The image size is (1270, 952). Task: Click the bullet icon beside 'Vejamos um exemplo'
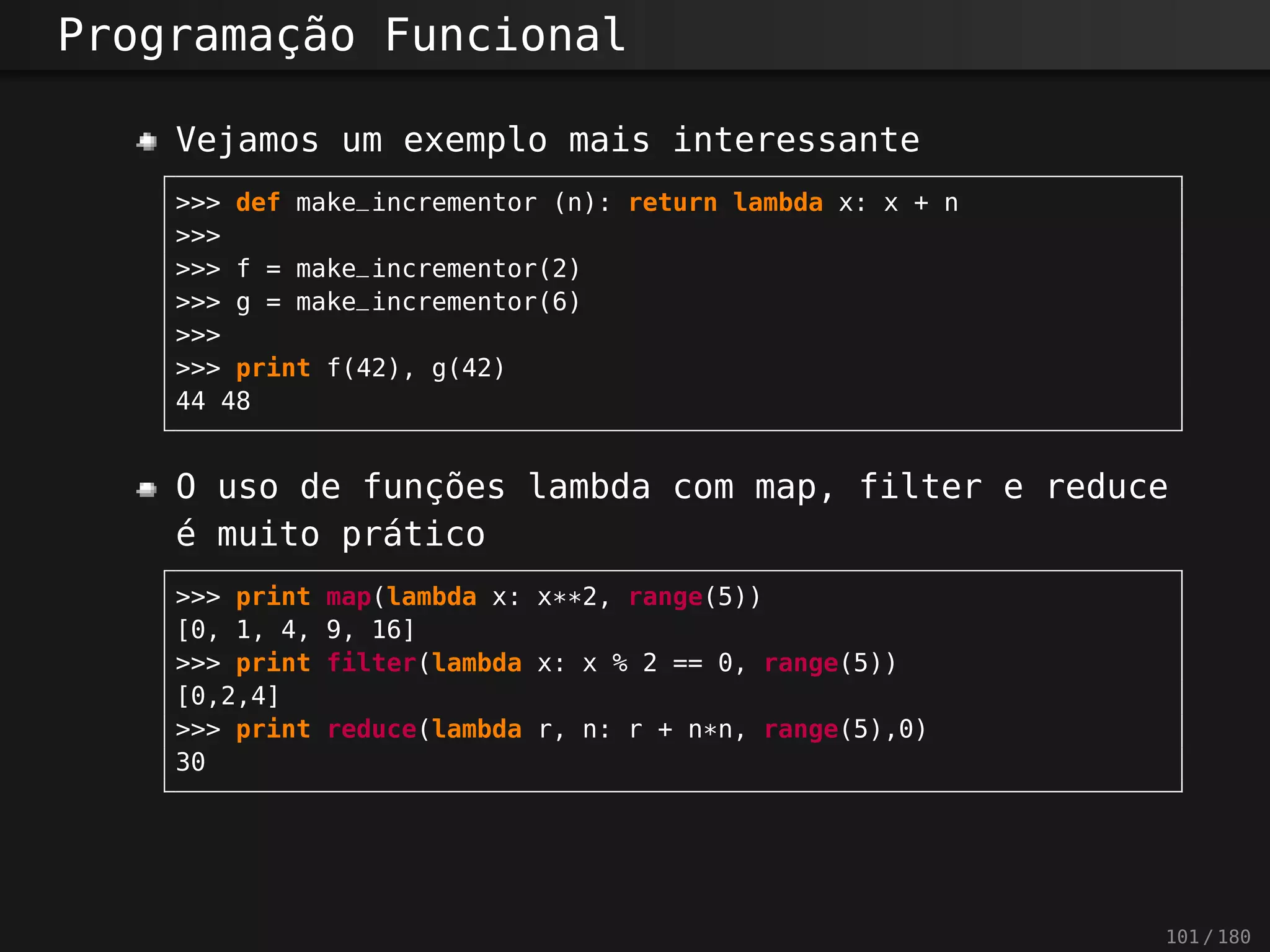tap(147, 142)
